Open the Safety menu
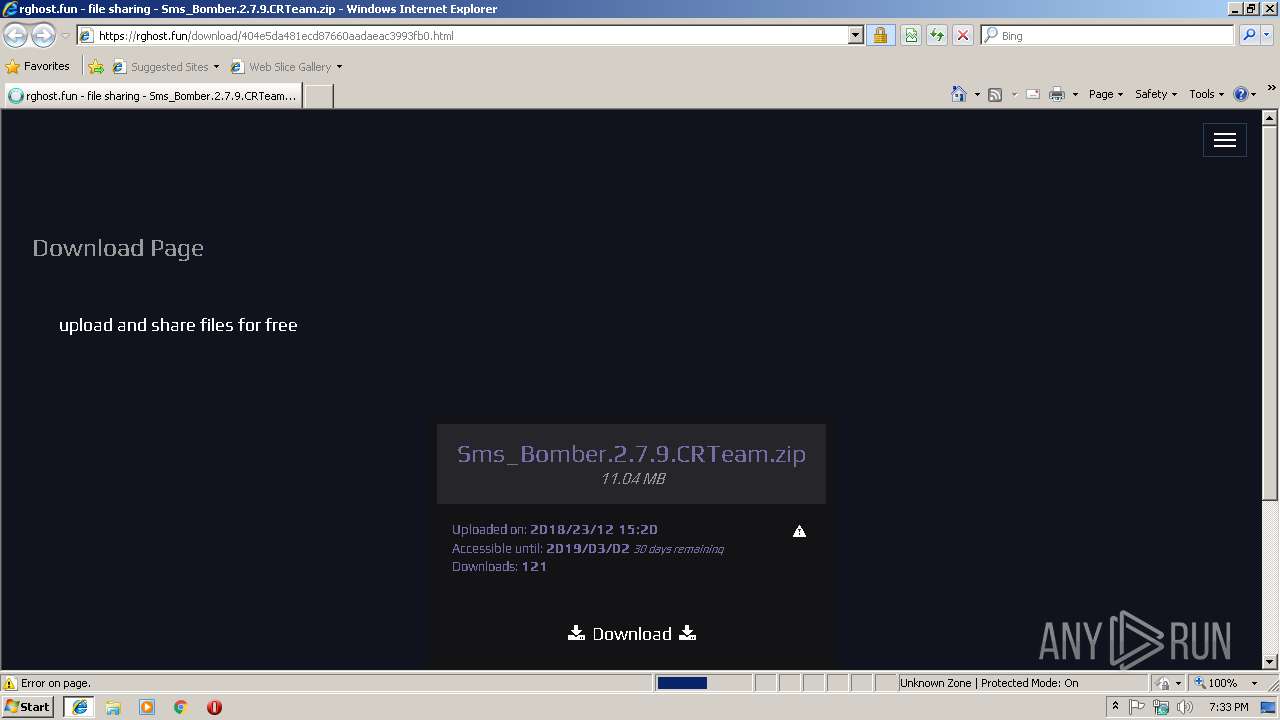This screenshot has width=1280, height=720. [x=1156, y=94]
